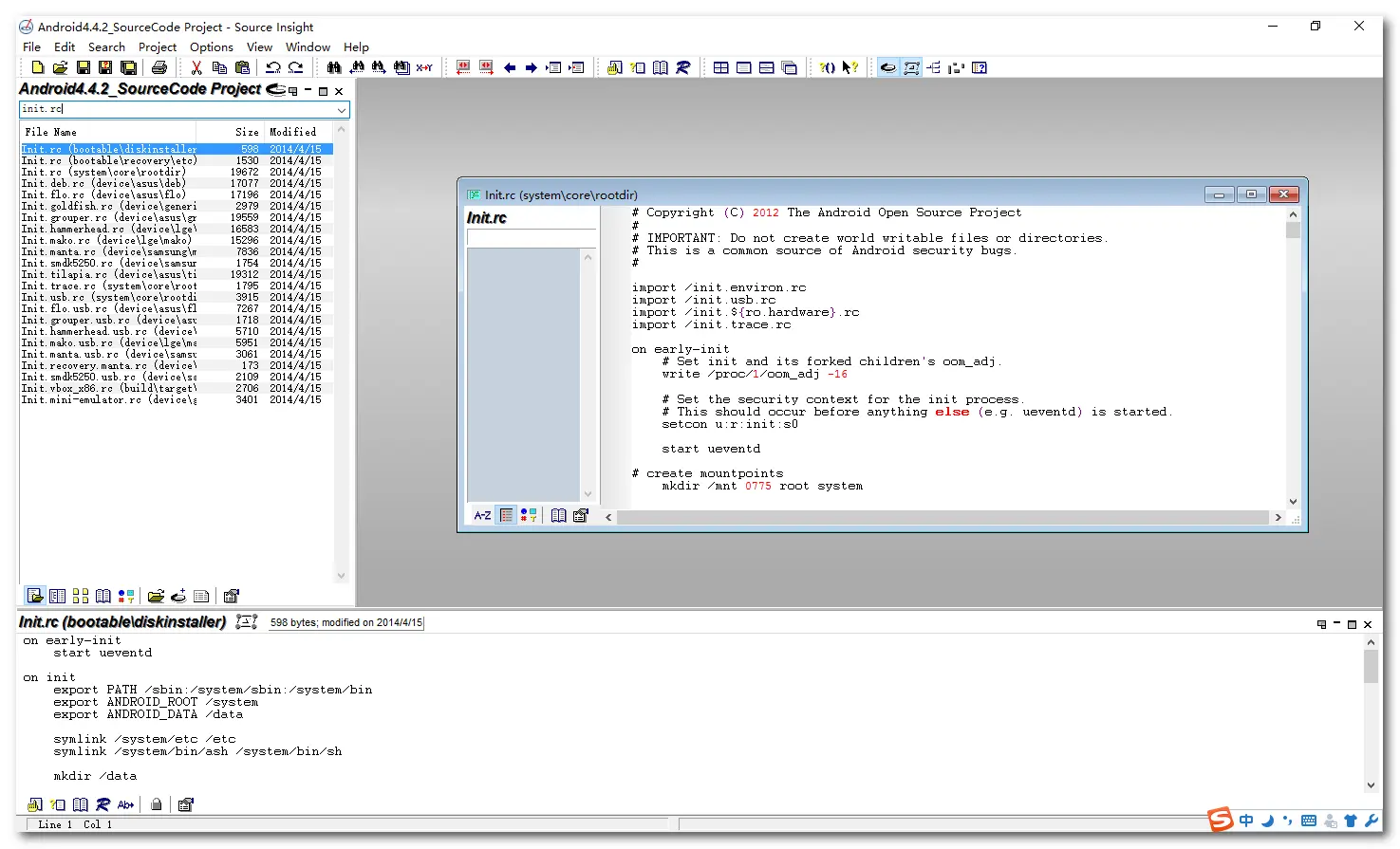Toggle outline view in Init.rc symbol panel
1400x849 pixels.
click(506, 515)
